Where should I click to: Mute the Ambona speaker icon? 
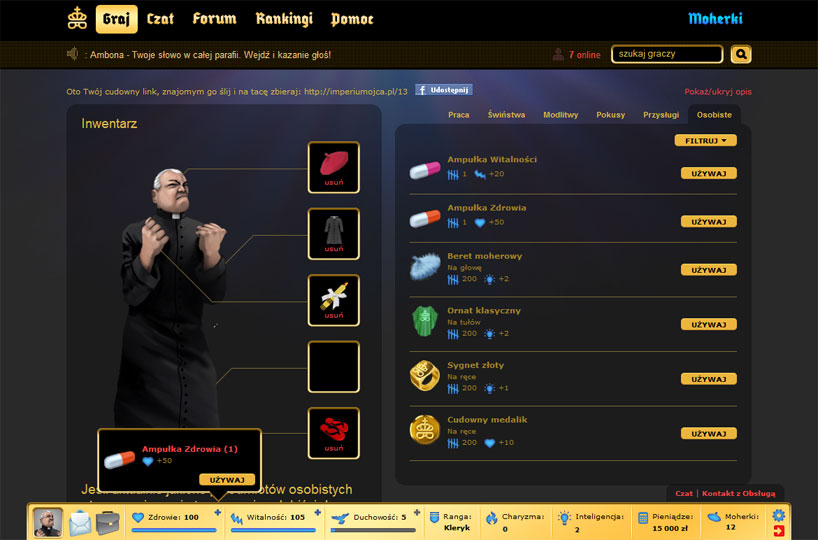point(73,54)
